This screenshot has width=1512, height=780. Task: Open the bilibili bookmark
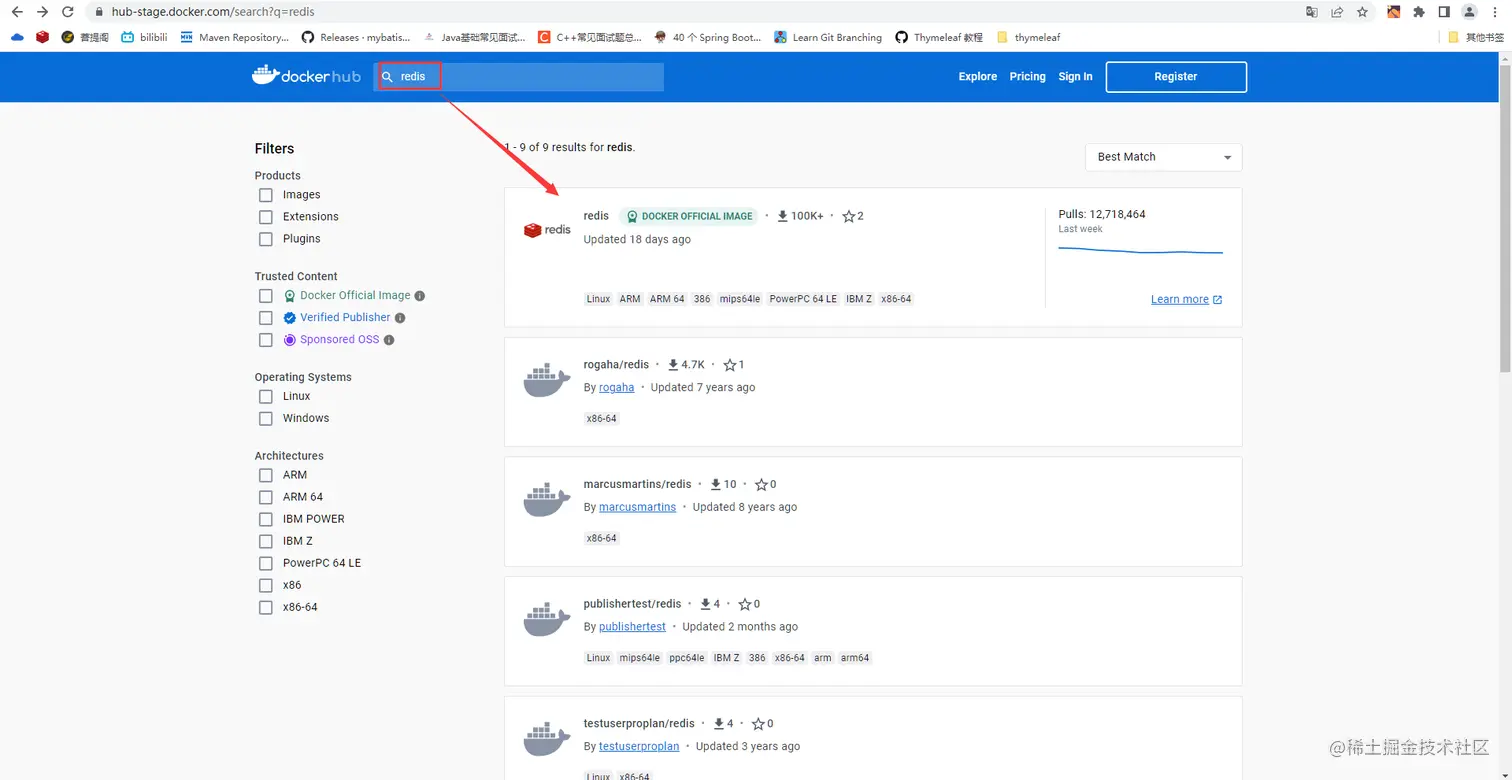point(144,37)
